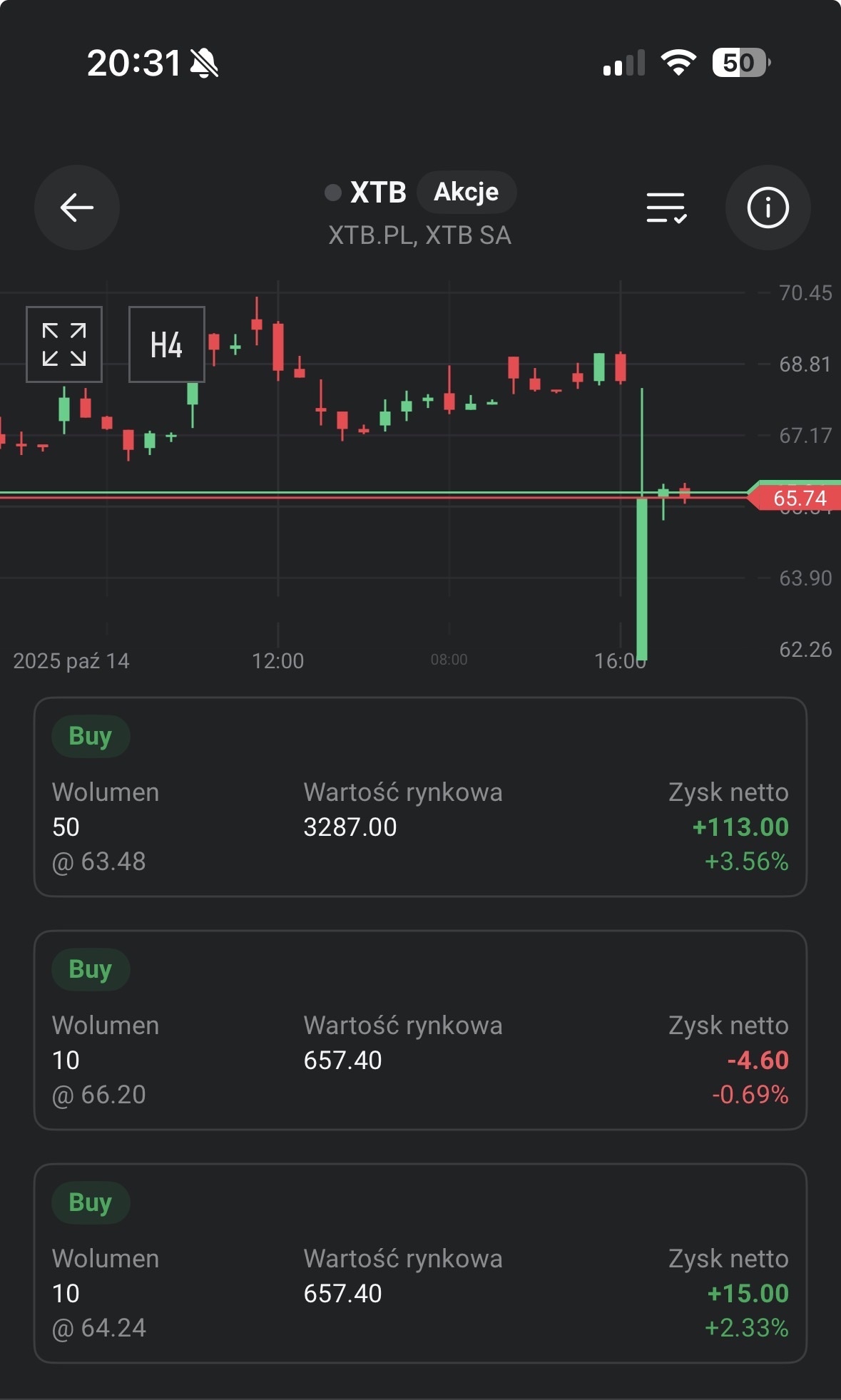Viewport: 841px width, 1400px height.
Task: Open the H4 timeframe selector
Action: [166, 344]
